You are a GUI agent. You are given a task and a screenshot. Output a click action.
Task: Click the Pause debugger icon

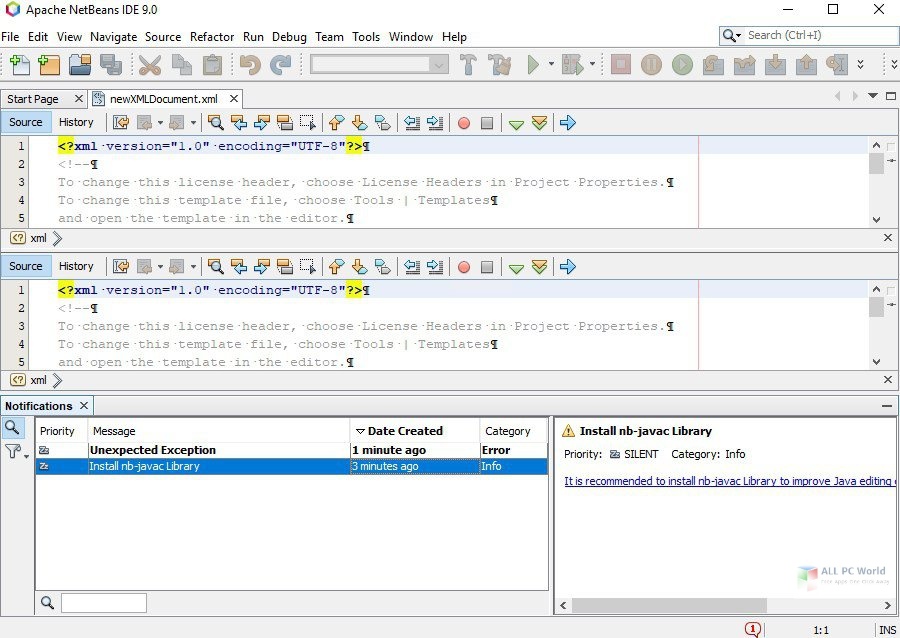(x=651, y=64)
